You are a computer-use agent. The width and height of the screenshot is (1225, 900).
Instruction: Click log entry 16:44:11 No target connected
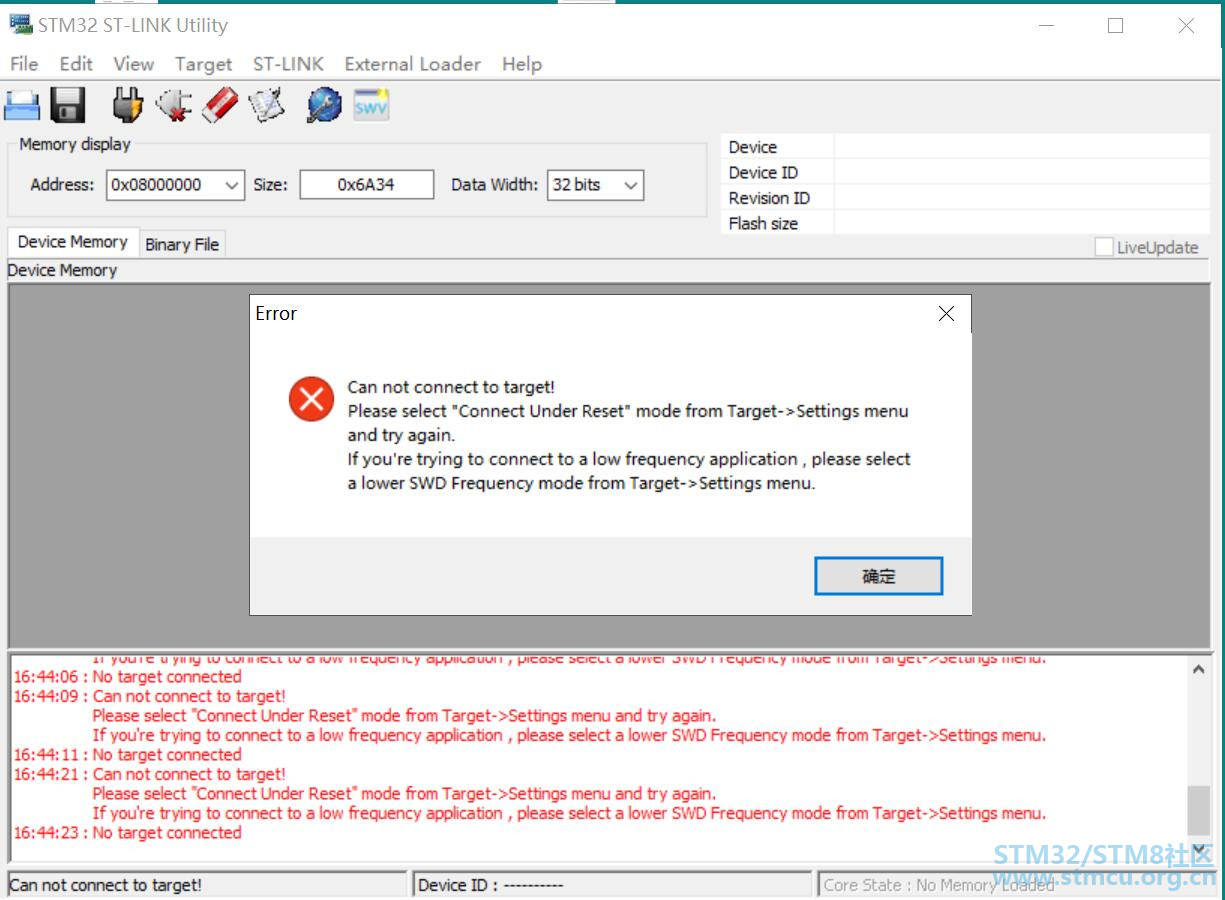click(127, 755)
